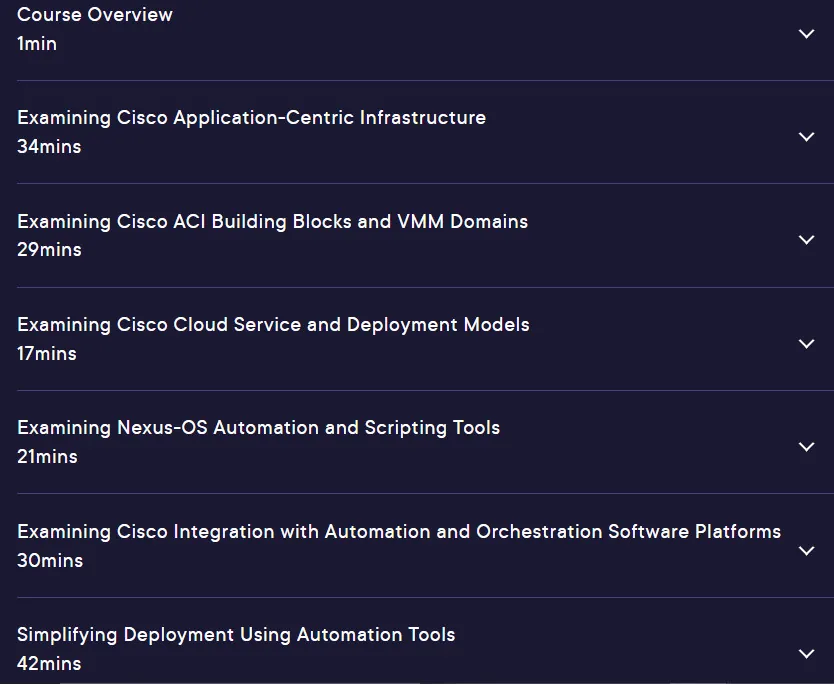Click the 1min duration label
Screen dimensions: 834x684
(x=37, y=44)
